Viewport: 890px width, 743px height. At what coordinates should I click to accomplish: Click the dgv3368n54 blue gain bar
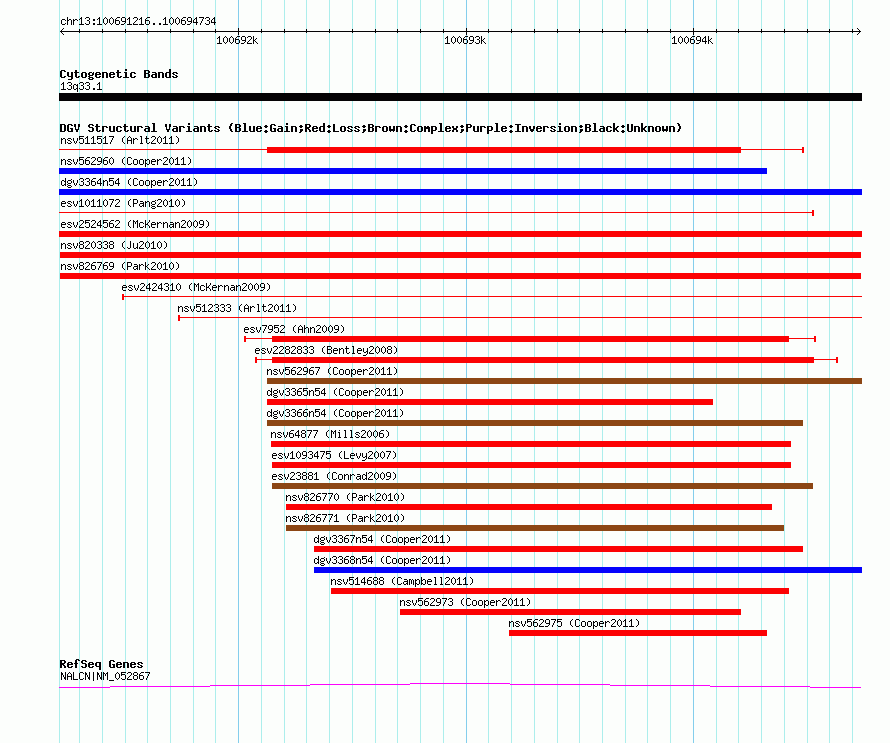[588, 570]
